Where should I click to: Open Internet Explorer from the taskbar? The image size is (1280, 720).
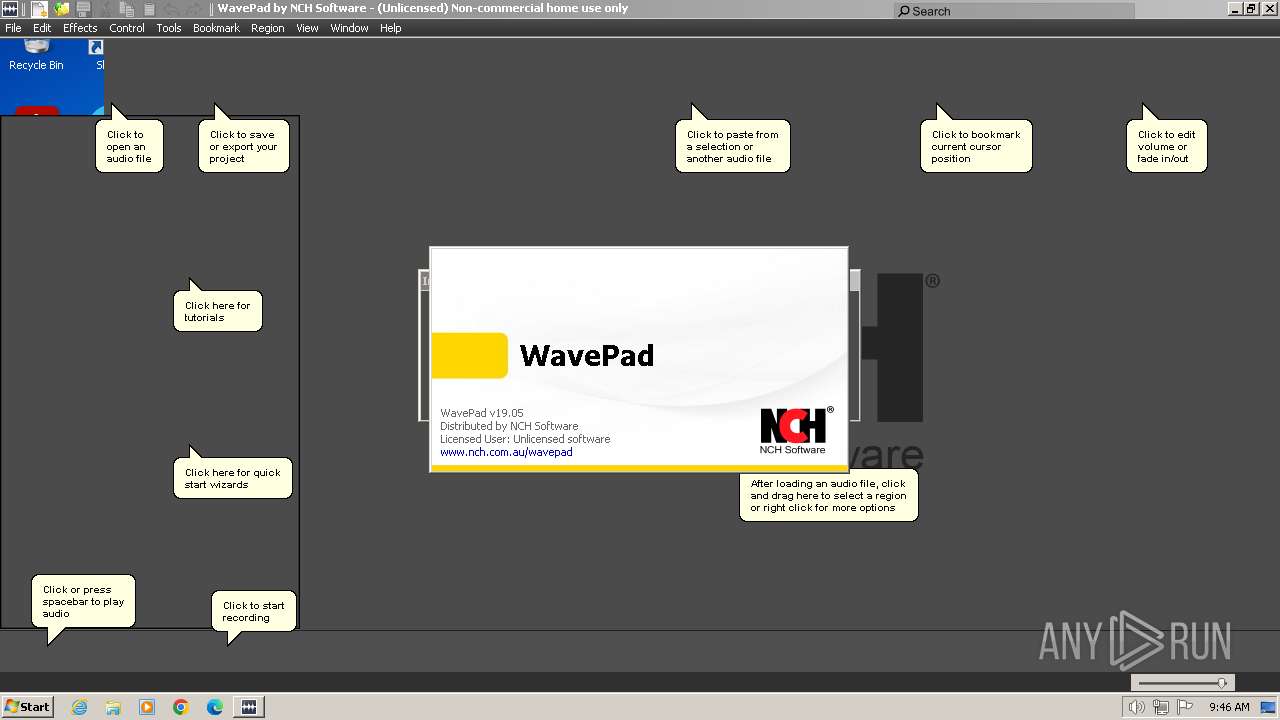[79, 707]
